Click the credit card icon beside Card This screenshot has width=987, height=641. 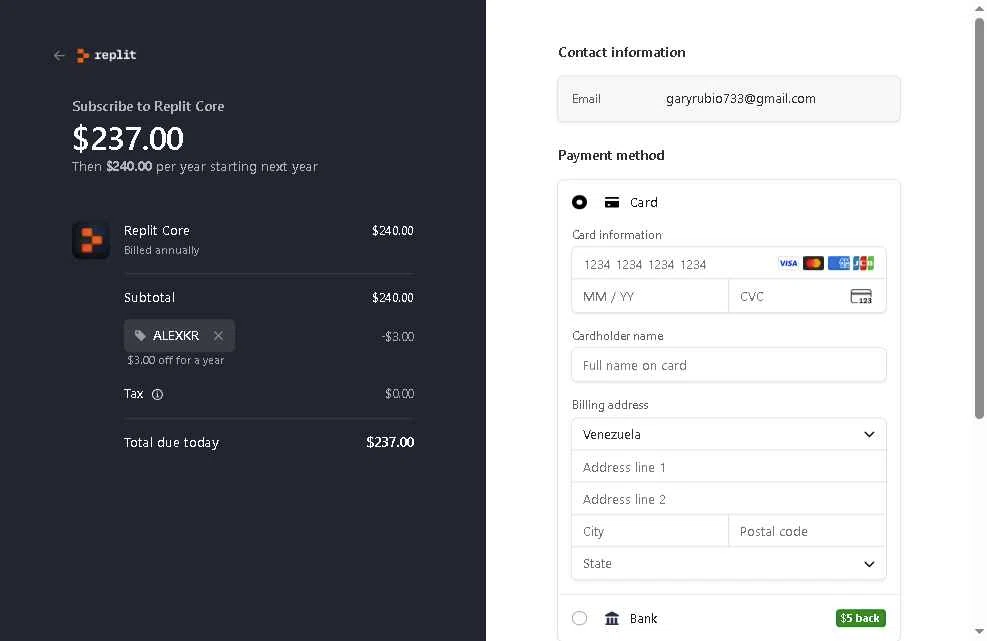pos(612,202)
